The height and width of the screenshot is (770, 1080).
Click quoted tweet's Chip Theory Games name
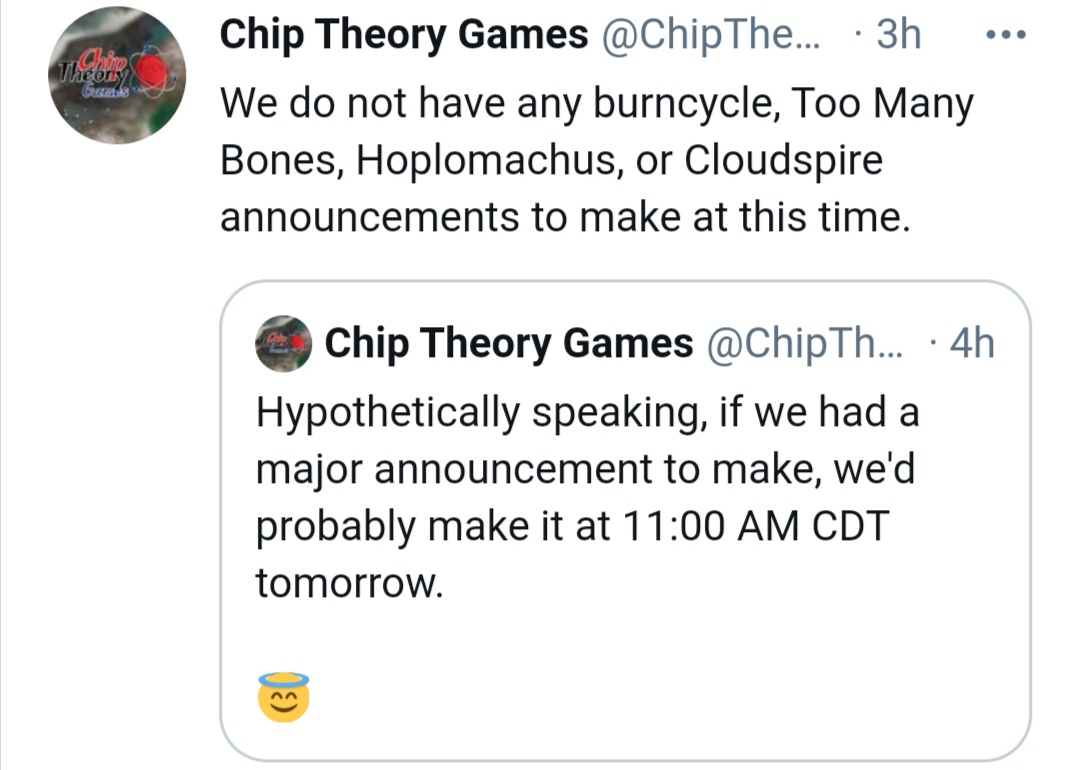click(x=508, y=343)
